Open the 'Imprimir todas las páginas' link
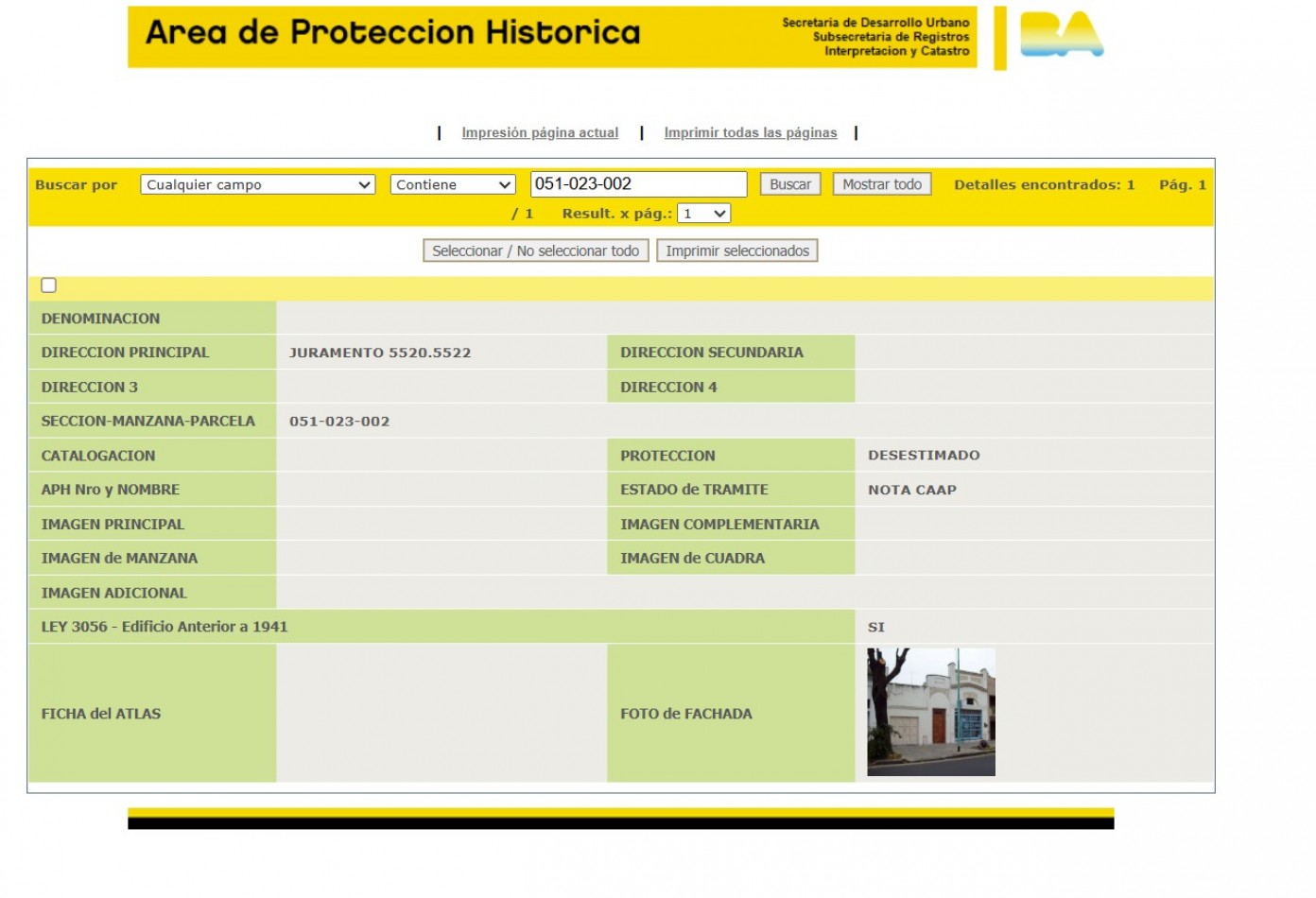 (751, 132)
